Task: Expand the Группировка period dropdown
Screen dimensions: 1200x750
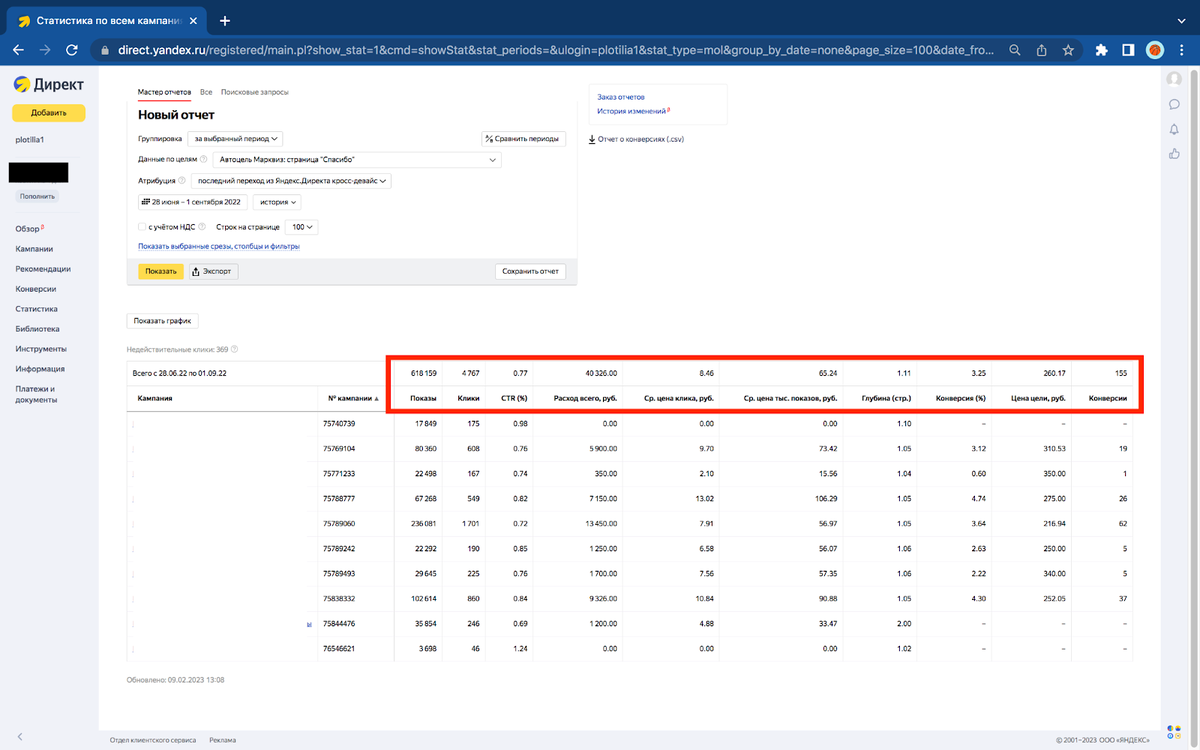Action: pyautogui.click(x=237, y=139)
